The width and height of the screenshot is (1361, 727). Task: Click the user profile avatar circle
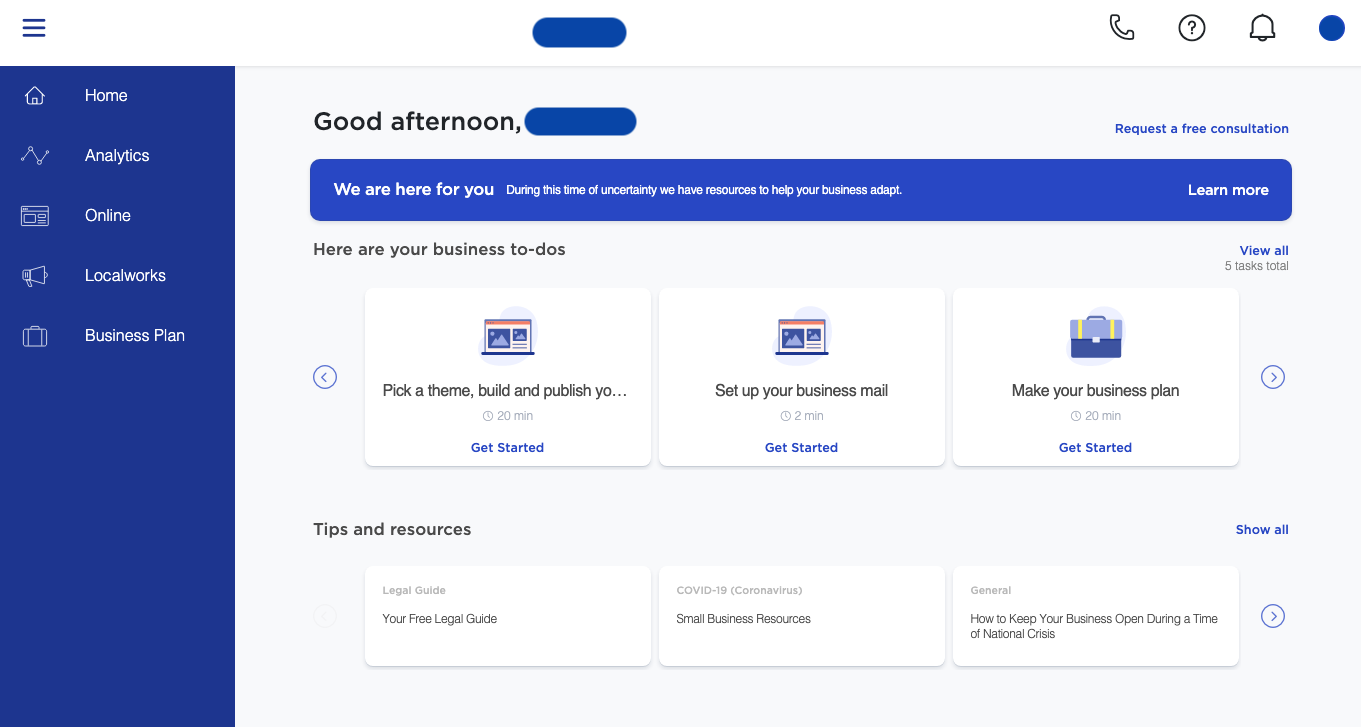point(1331,28)
